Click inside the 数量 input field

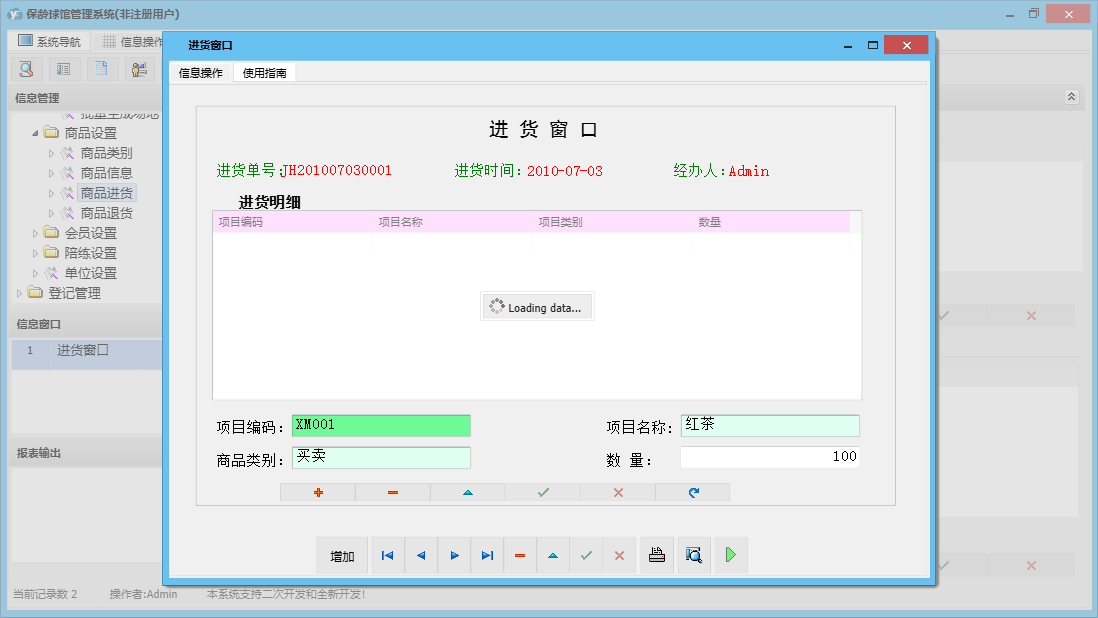pos(770,456)
